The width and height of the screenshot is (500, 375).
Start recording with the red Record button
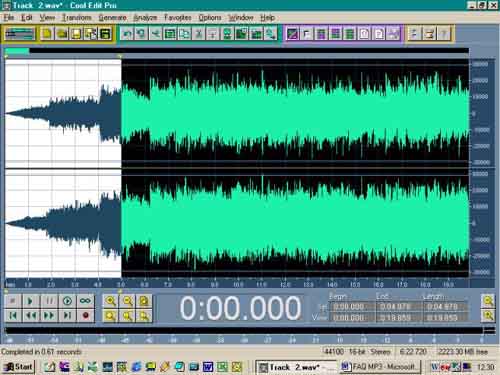tap(85, 315)
